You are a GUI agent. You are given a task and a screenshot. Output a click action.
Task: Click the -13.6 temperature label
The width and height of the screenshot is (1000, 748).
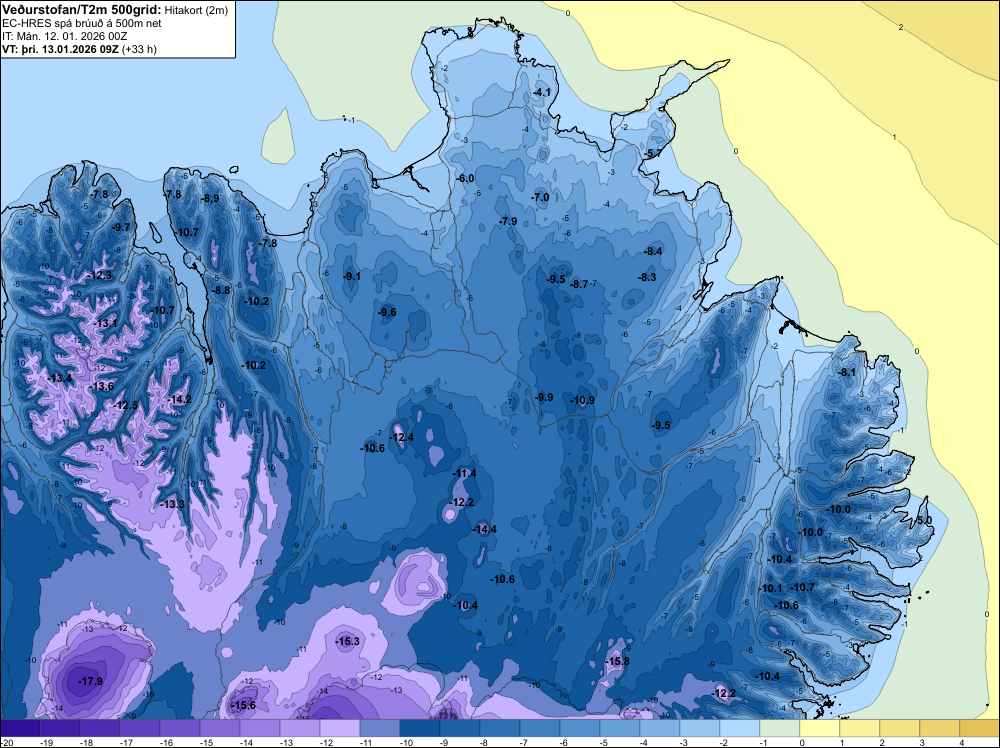click(x=101, y=386)
